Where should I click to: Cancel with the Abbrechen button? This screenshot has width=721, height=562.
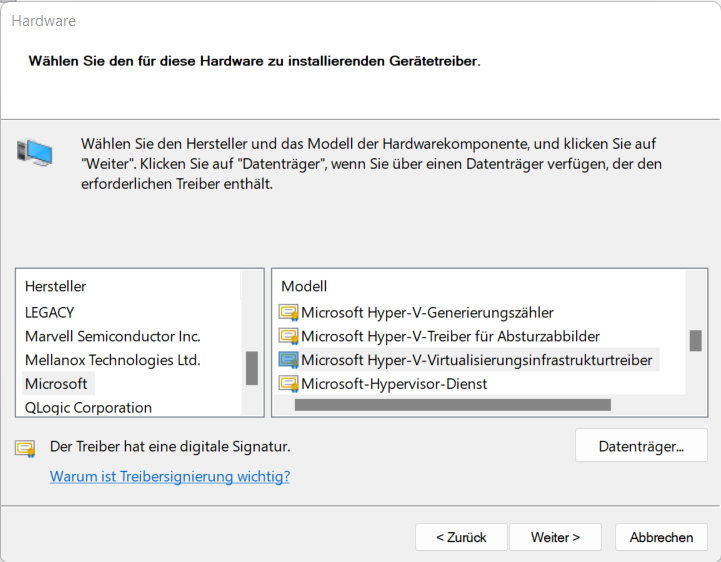(x=661, y=537)
